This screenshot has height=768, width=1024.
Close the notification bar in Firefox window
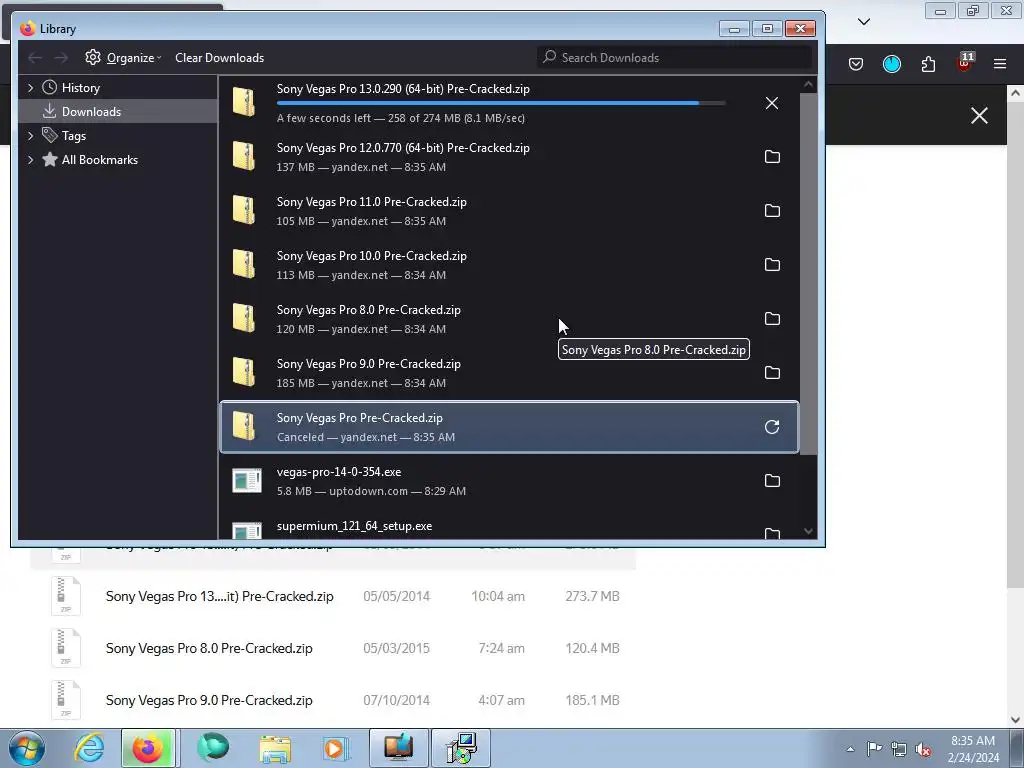coord(979,116)
